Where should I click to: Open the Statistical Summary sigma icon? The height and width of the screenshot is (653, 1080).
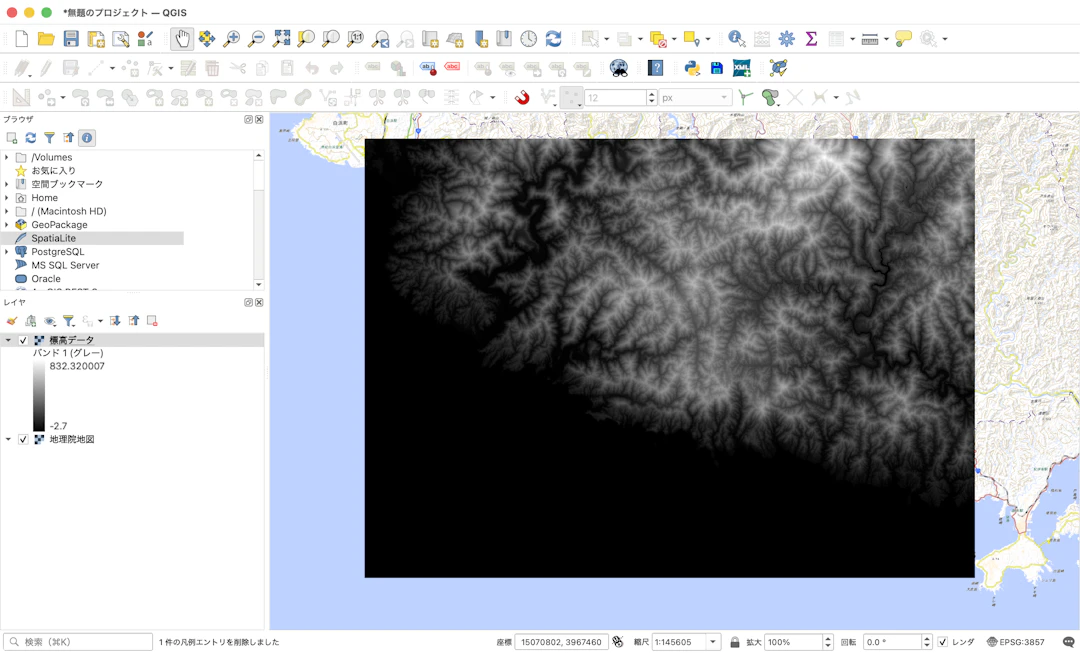811,39
